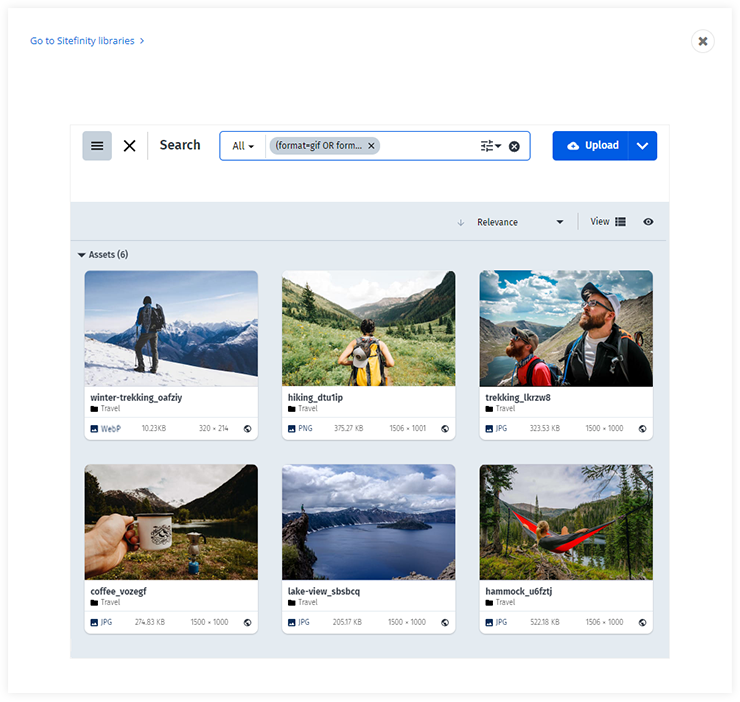740x702 pixels.
Task: Open advanced search filter options icon
Action: click(x=490, y=146)
